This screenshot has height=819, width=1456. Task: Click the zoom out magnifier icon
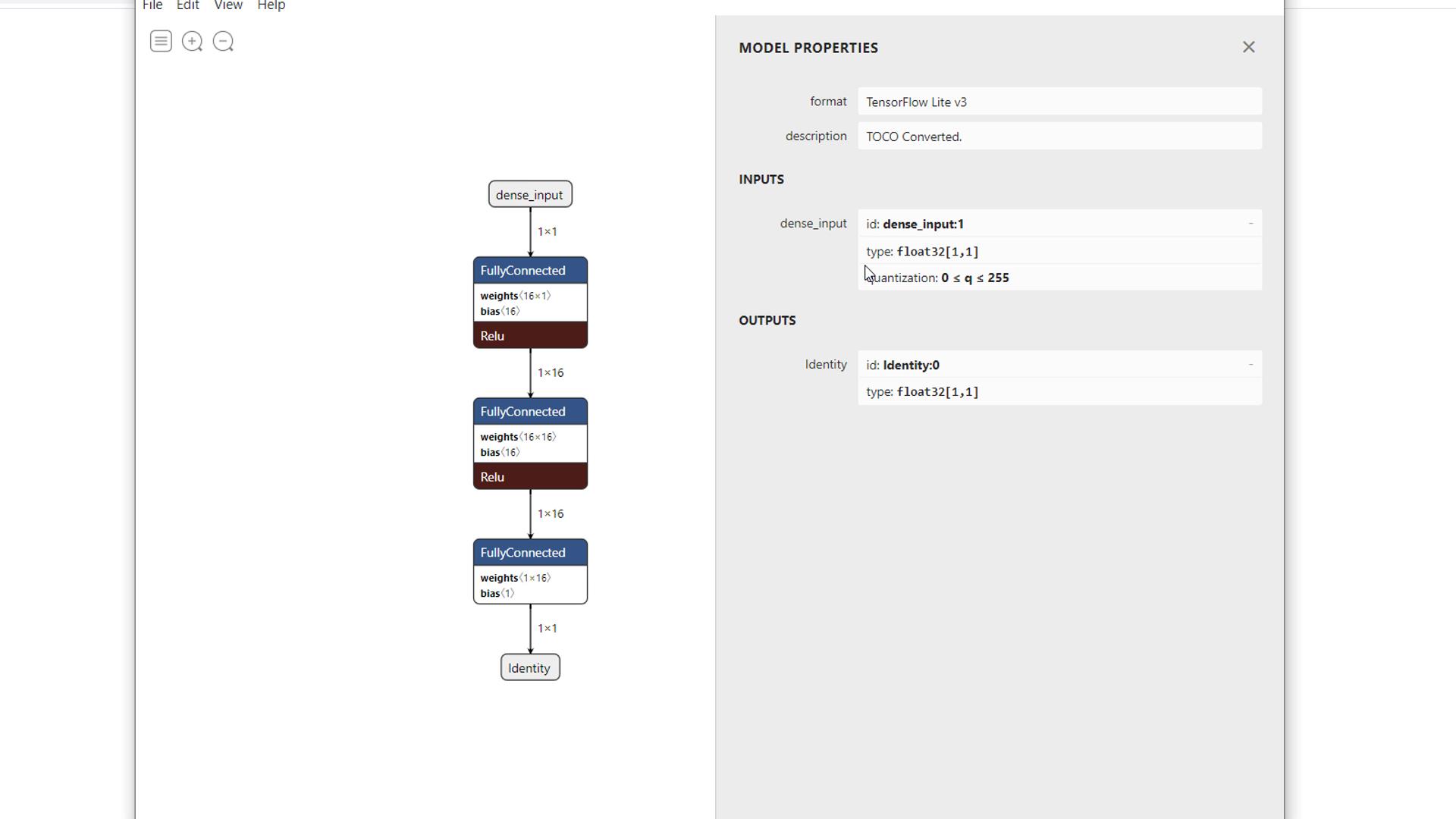point(222,41)
